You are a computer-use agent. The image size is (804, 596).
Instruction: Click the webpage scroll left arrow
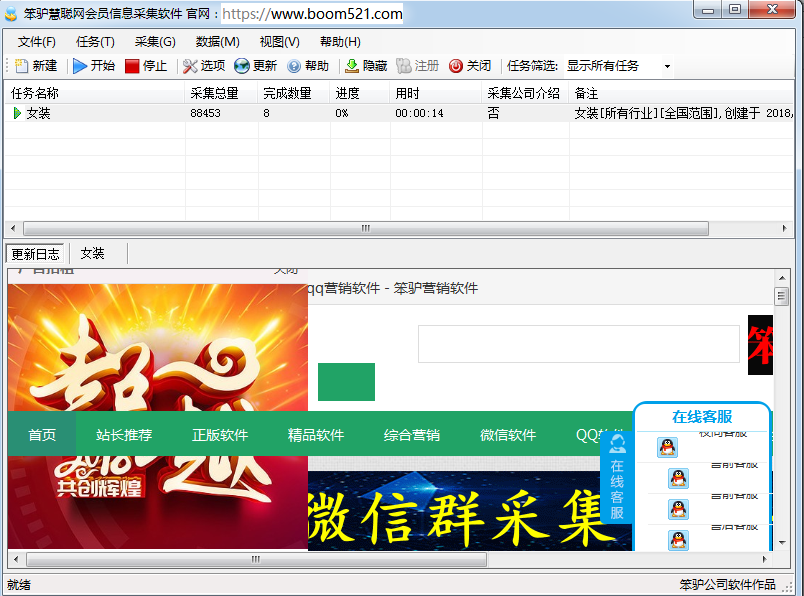[16, 559]
